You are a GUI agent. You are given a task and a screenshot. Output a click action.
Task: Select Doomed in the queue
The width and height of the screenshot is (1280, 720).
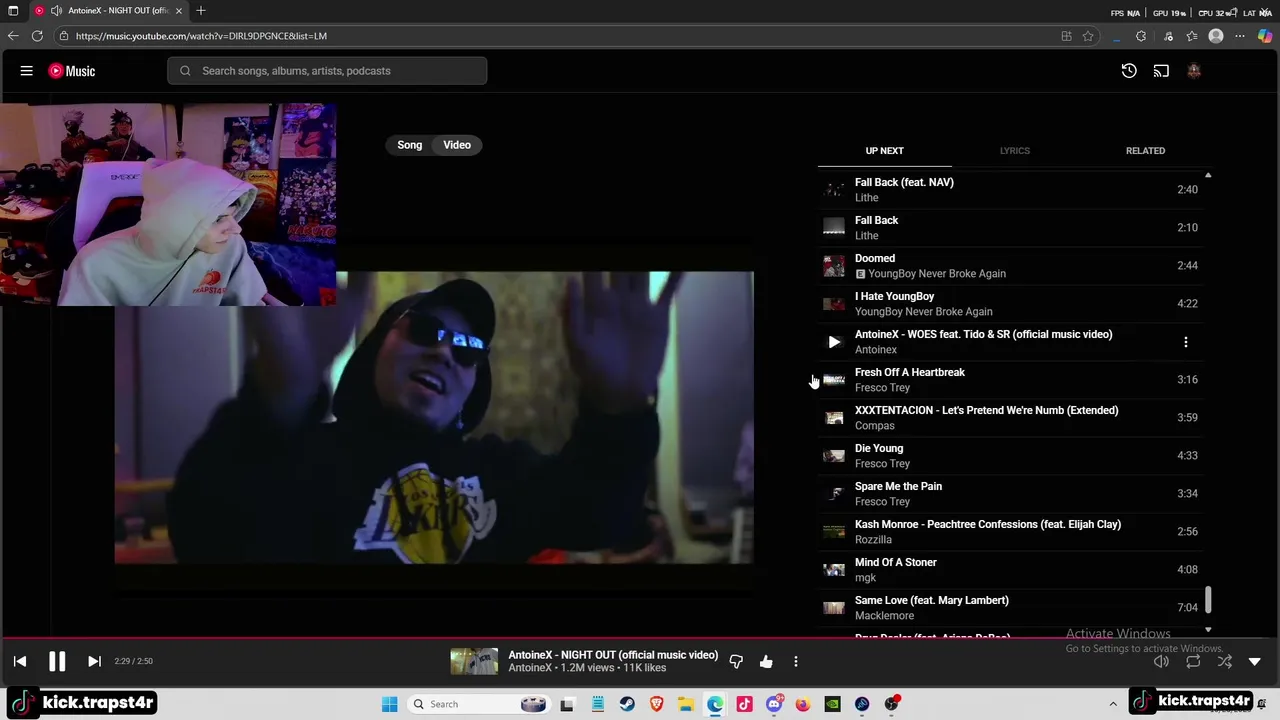pos(1010,265)
